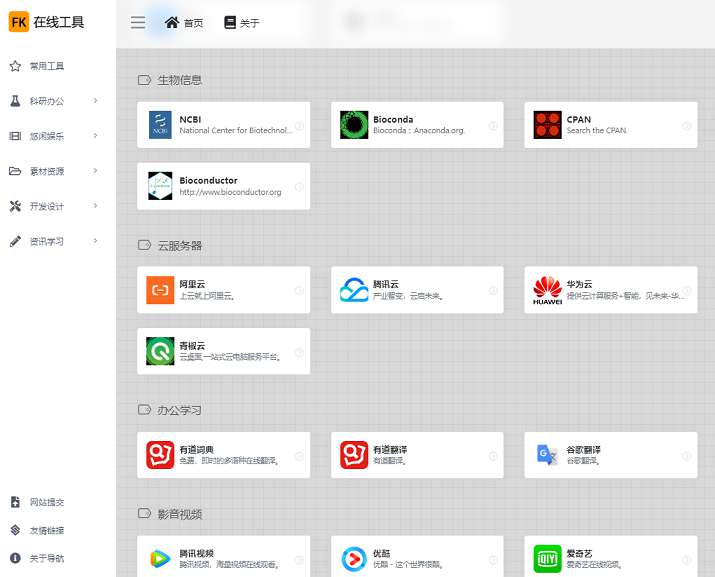Expand the 科研办公 chevron
Screen dimensions: 715x577
[95, 100]
